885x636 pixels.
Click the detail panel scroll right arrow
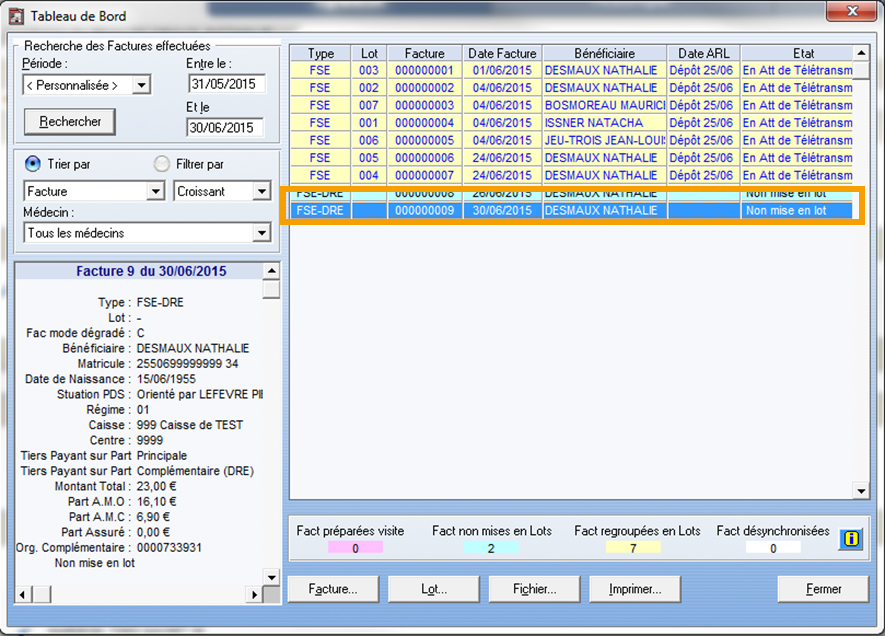click(255, 594)
